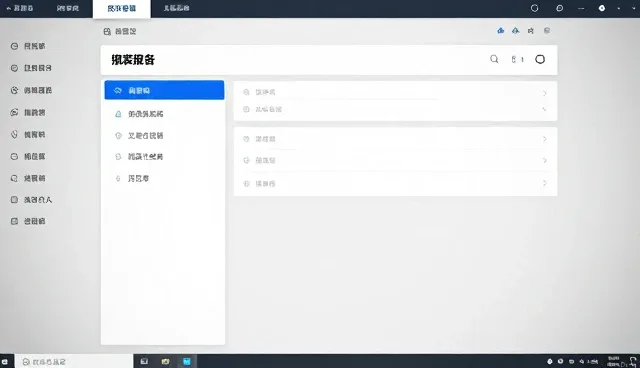Open the sixth item in the left sidebar

28,156
